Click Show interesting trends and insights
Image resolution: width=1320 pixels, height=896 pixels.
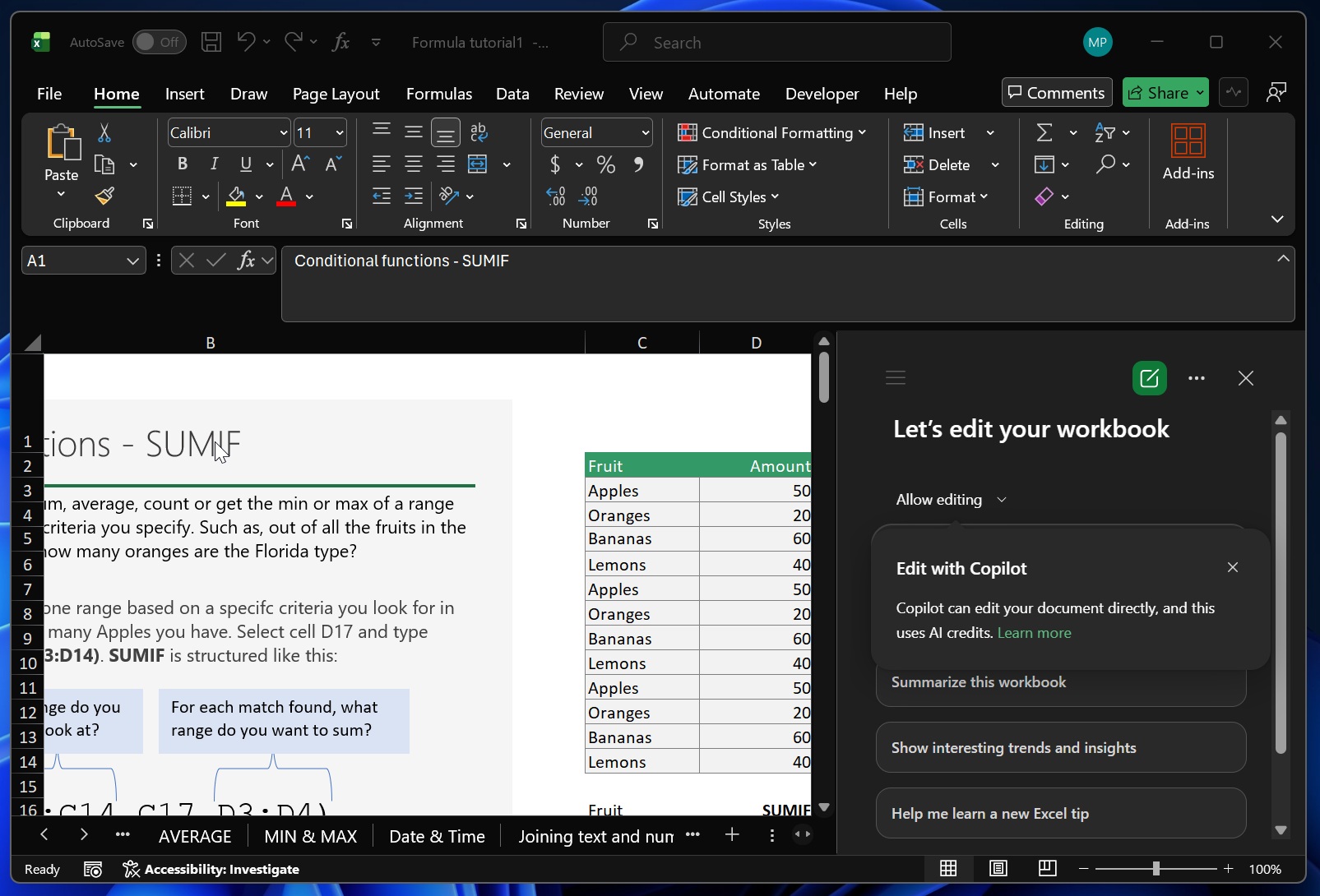click(1061, 747)
